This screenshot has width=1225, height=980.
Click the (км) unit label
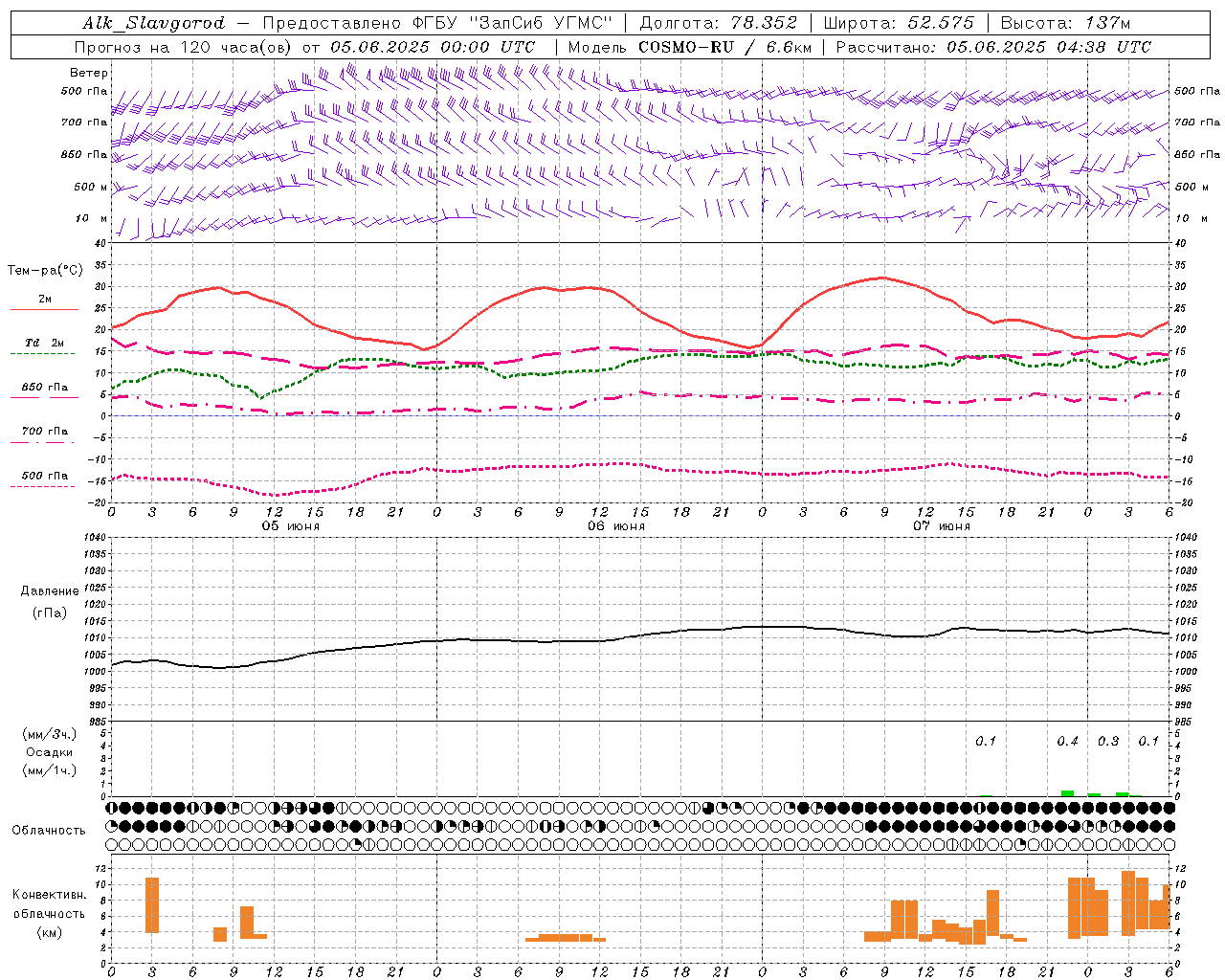pyautogui.click(x=50, y=932)
